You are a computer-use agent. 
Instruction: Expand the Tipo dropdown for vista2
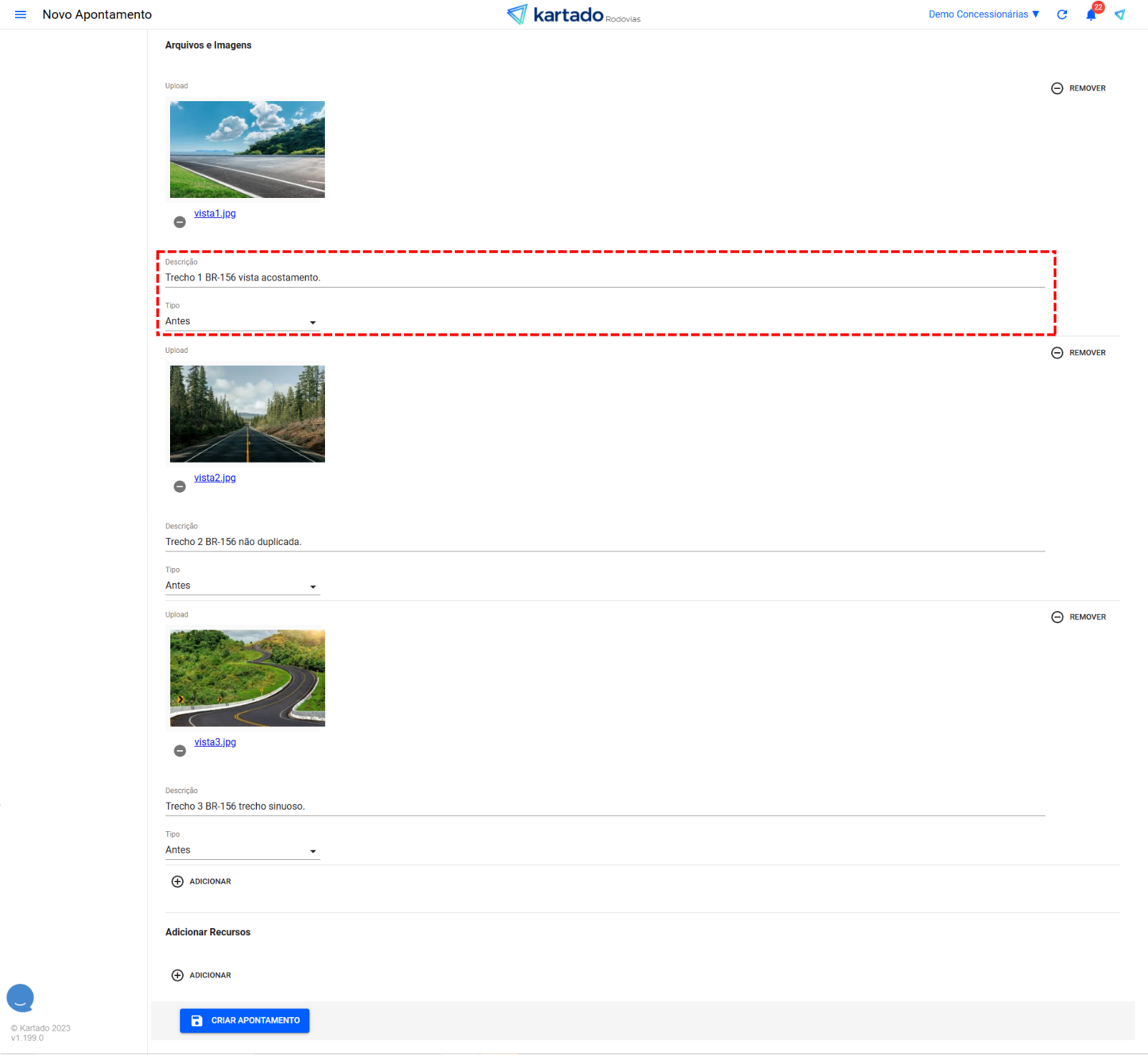click(242, 586)
